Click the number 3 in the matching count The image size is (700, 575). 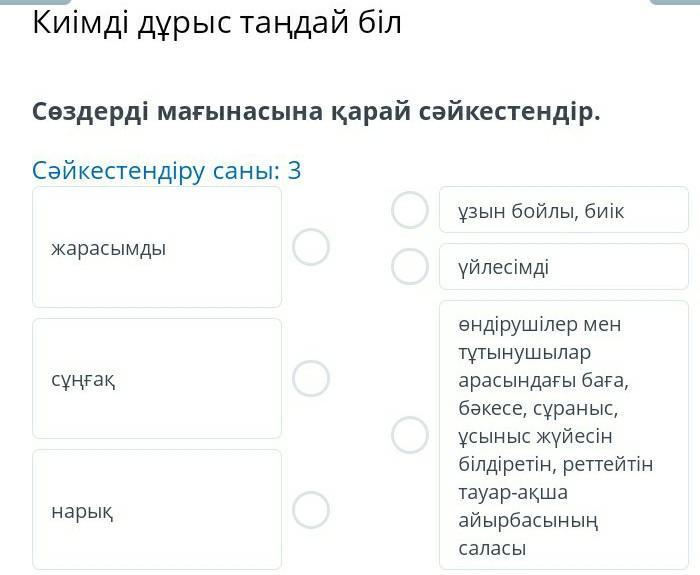click(x=294, y=171)
